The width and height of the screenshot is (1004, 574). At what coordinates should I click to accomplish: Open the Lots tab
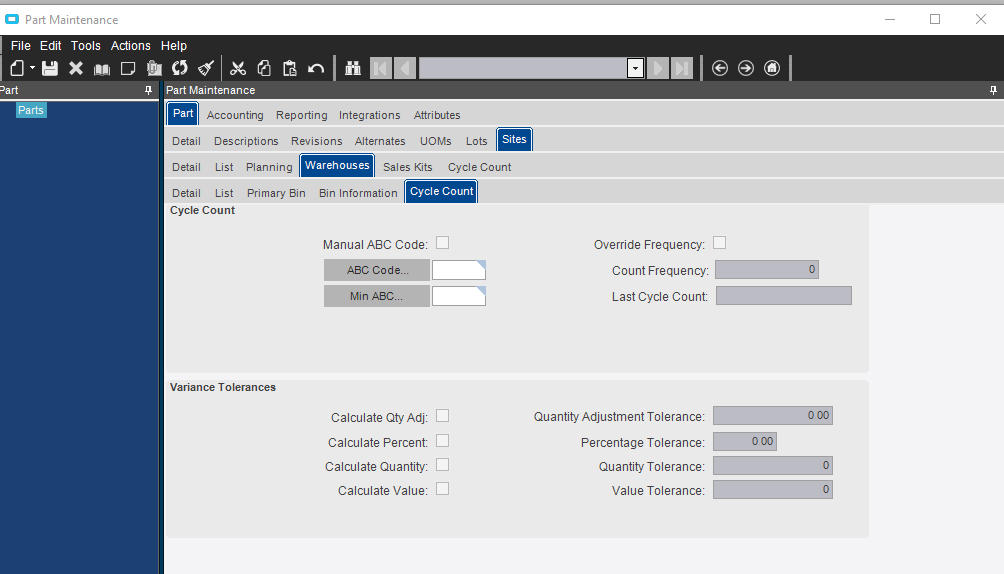click(476, 141)
